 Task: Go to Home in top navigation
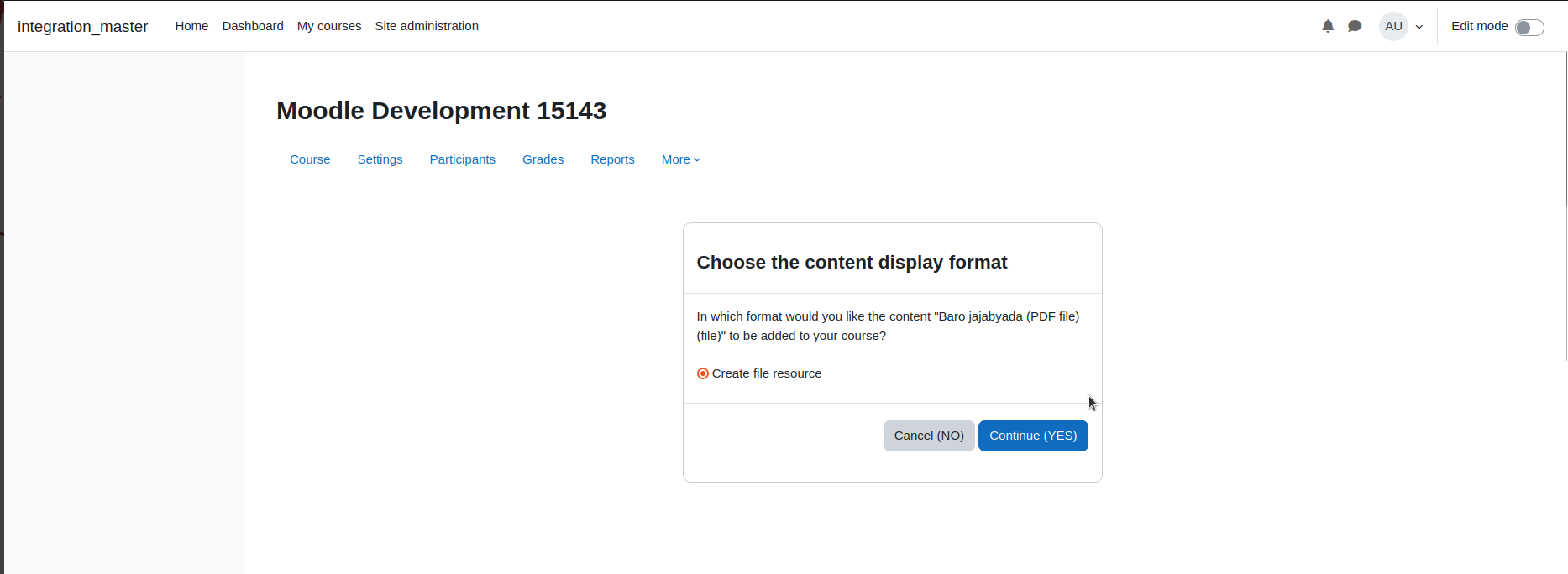(191, 26)
